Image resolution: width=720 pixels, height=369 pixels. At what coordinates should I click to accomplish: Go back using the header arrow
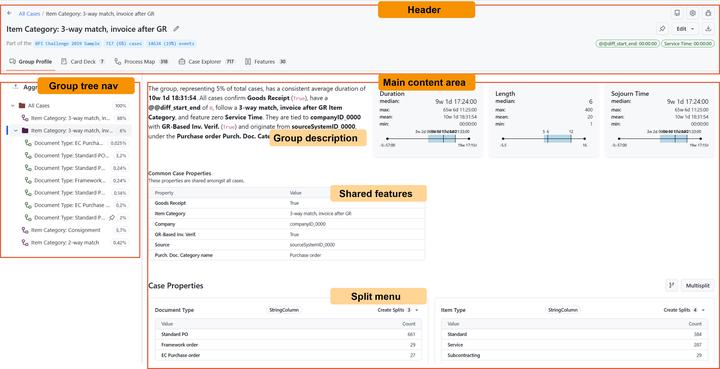(9, 13)
